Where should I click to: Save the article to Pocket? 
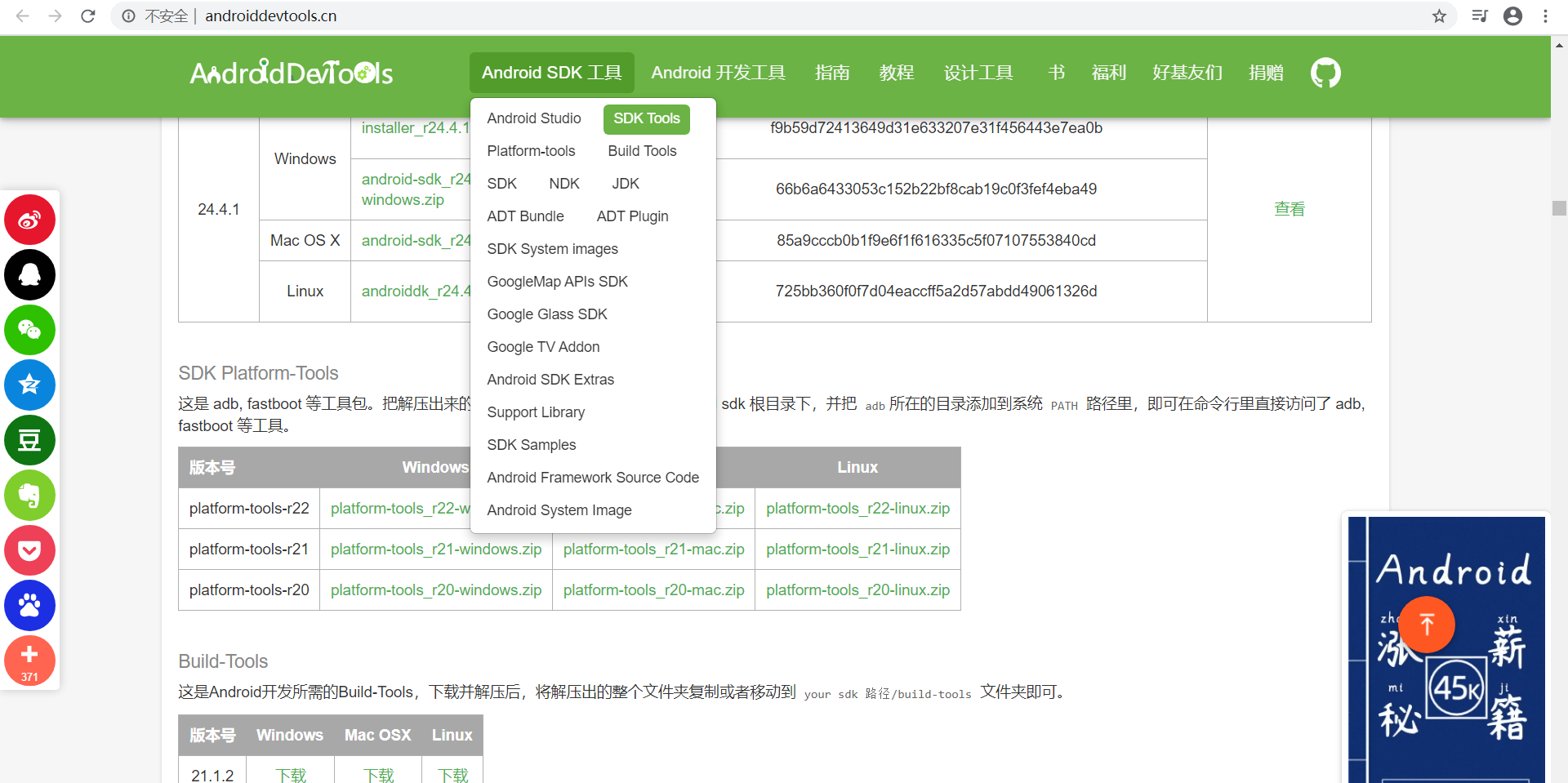point(29,550)
